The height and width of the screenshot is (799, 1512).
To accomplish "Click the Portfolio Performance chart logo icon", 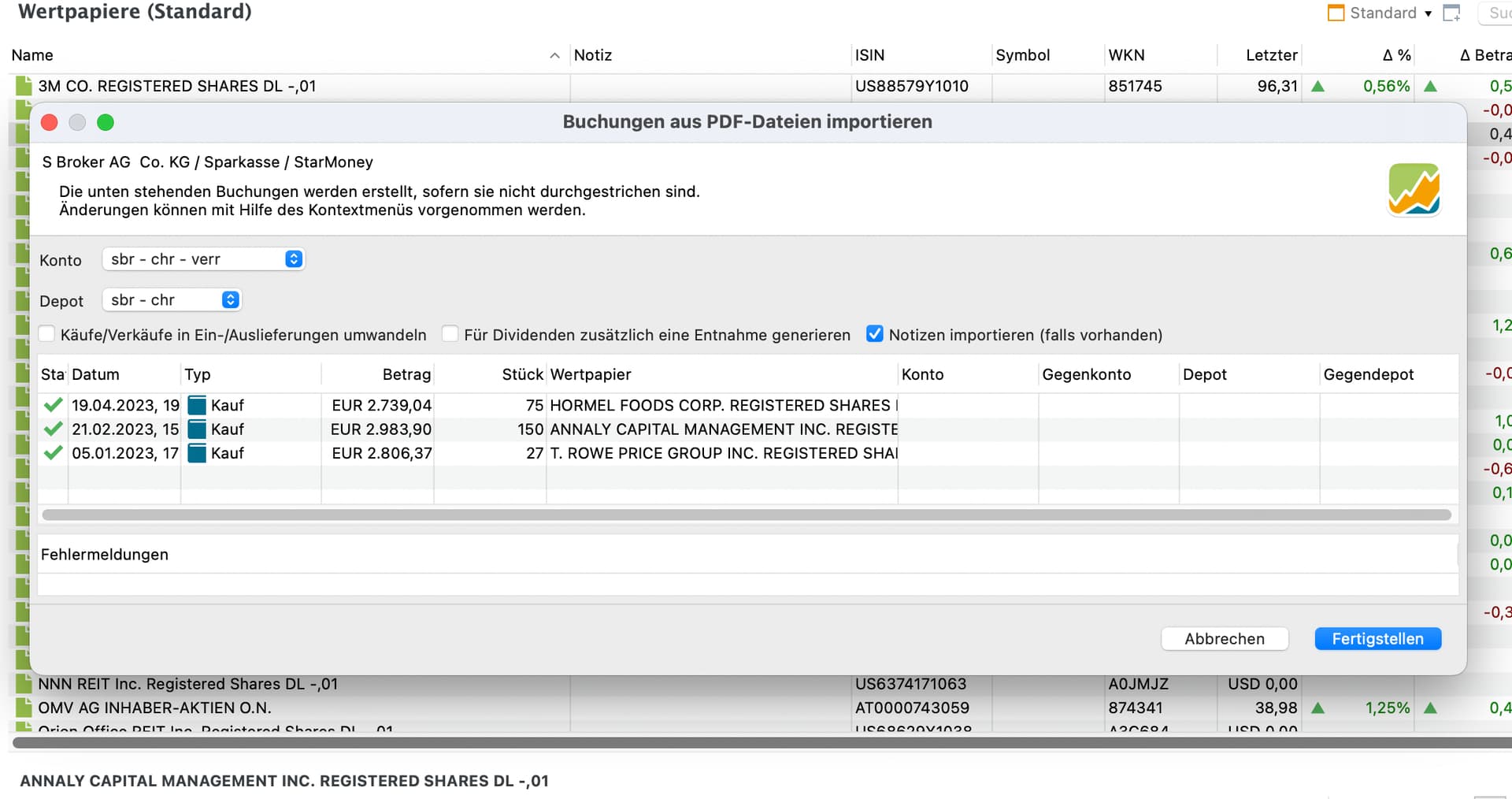I will 1414,190.
